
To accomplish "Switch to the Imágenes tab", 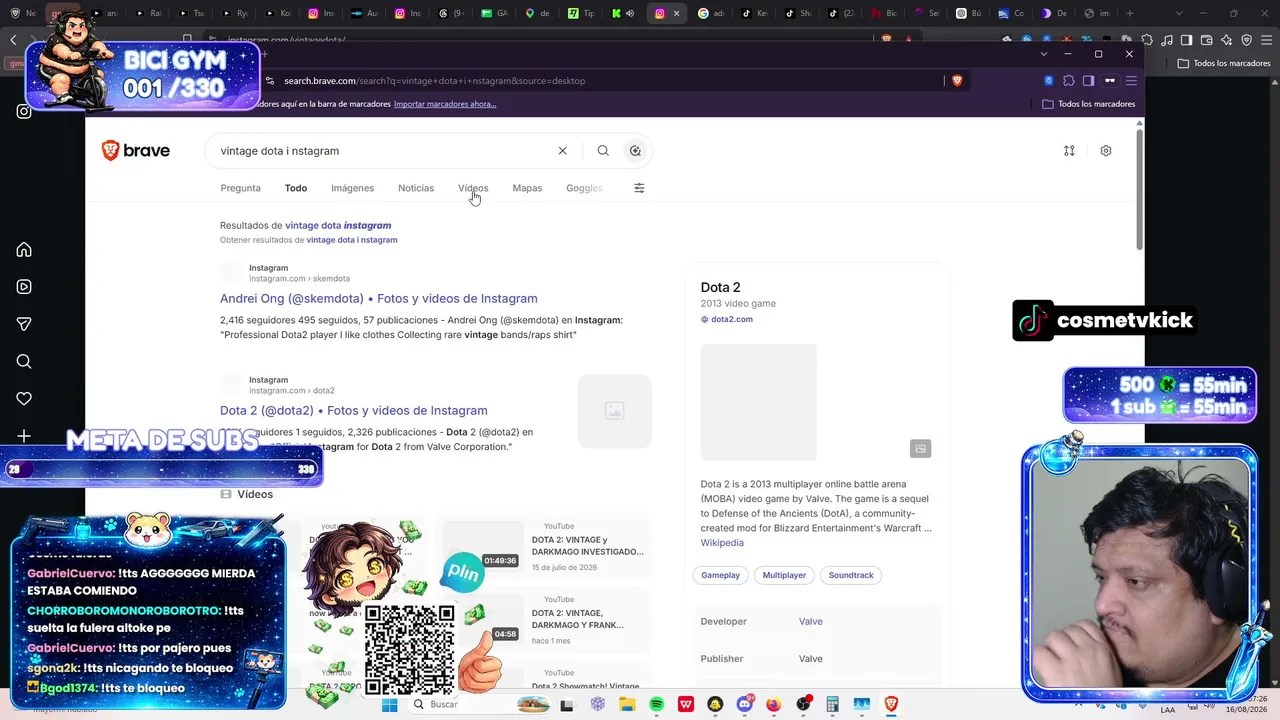I will tap(353, 188).
